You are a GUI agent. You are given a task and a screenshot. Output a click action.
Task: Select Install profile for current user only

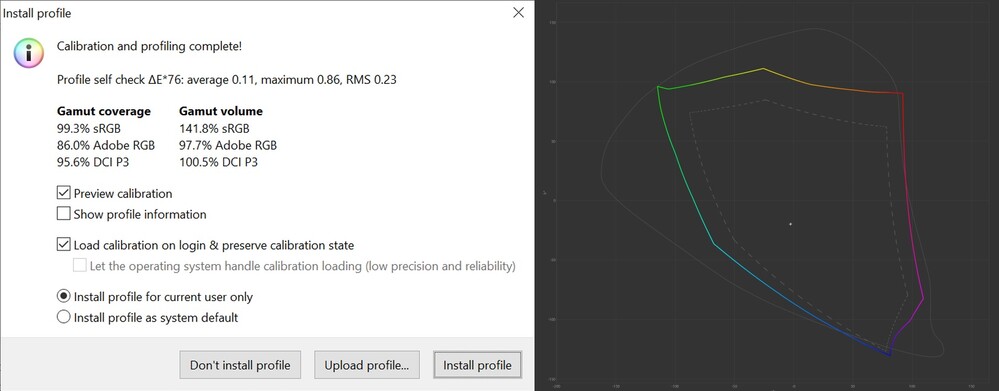[63, 297]
